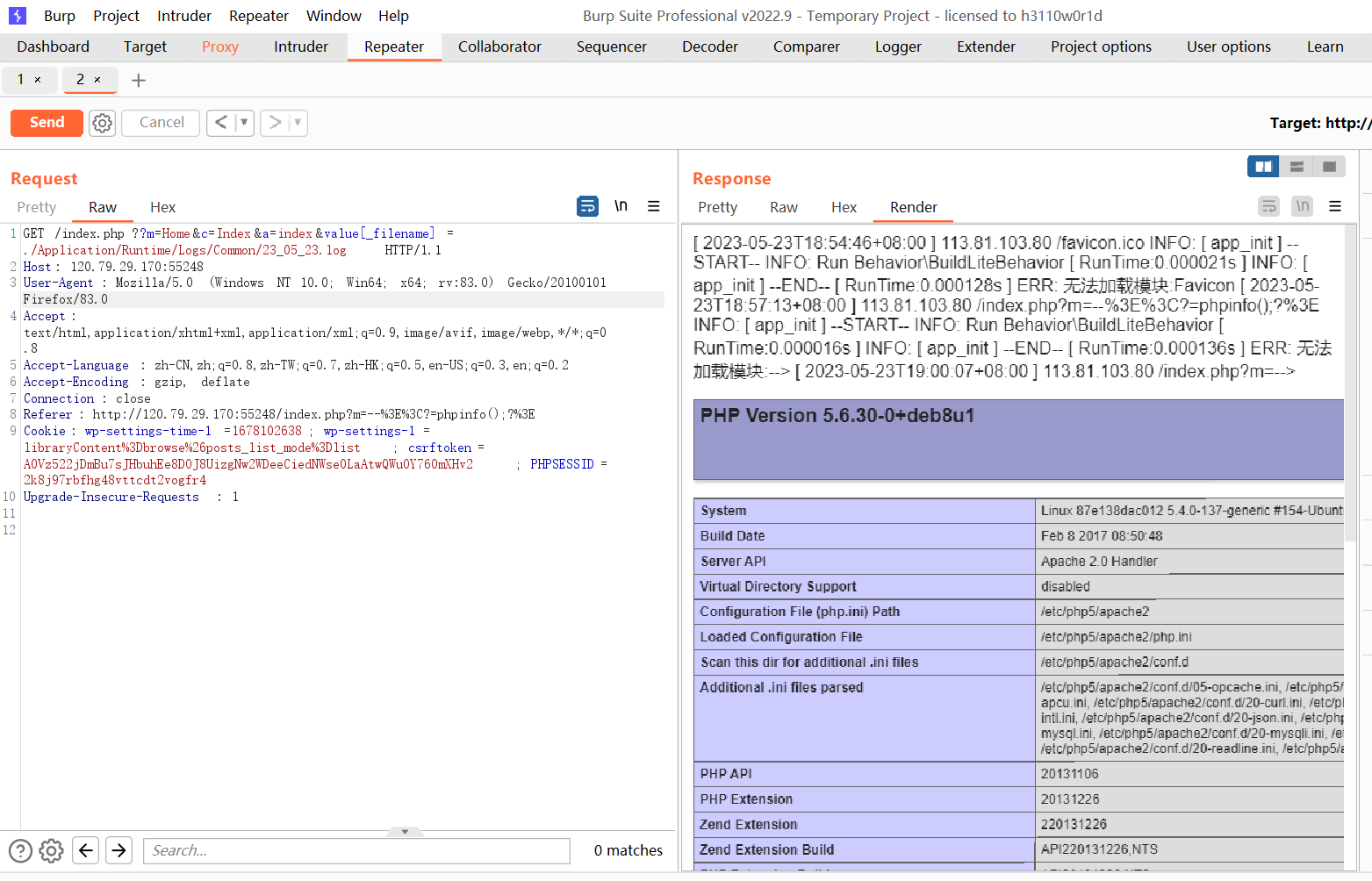Screen dimensions: 1372x881
Task: Click 'Loaded Configuration File' row label
Action: [x=781, y=637]
